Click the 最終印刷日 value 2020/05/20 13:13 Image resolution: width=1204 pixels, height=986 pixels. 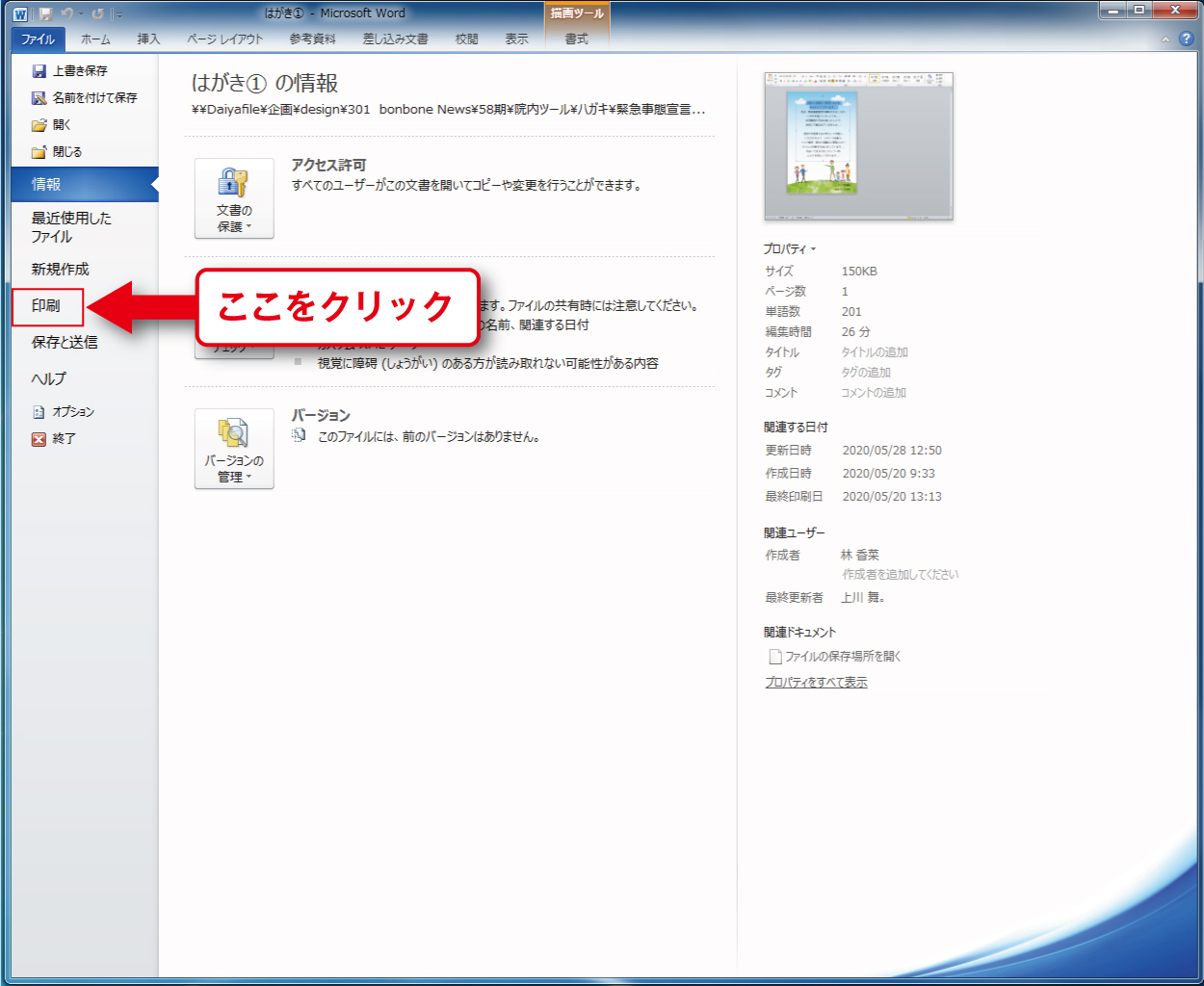(892, 497)
